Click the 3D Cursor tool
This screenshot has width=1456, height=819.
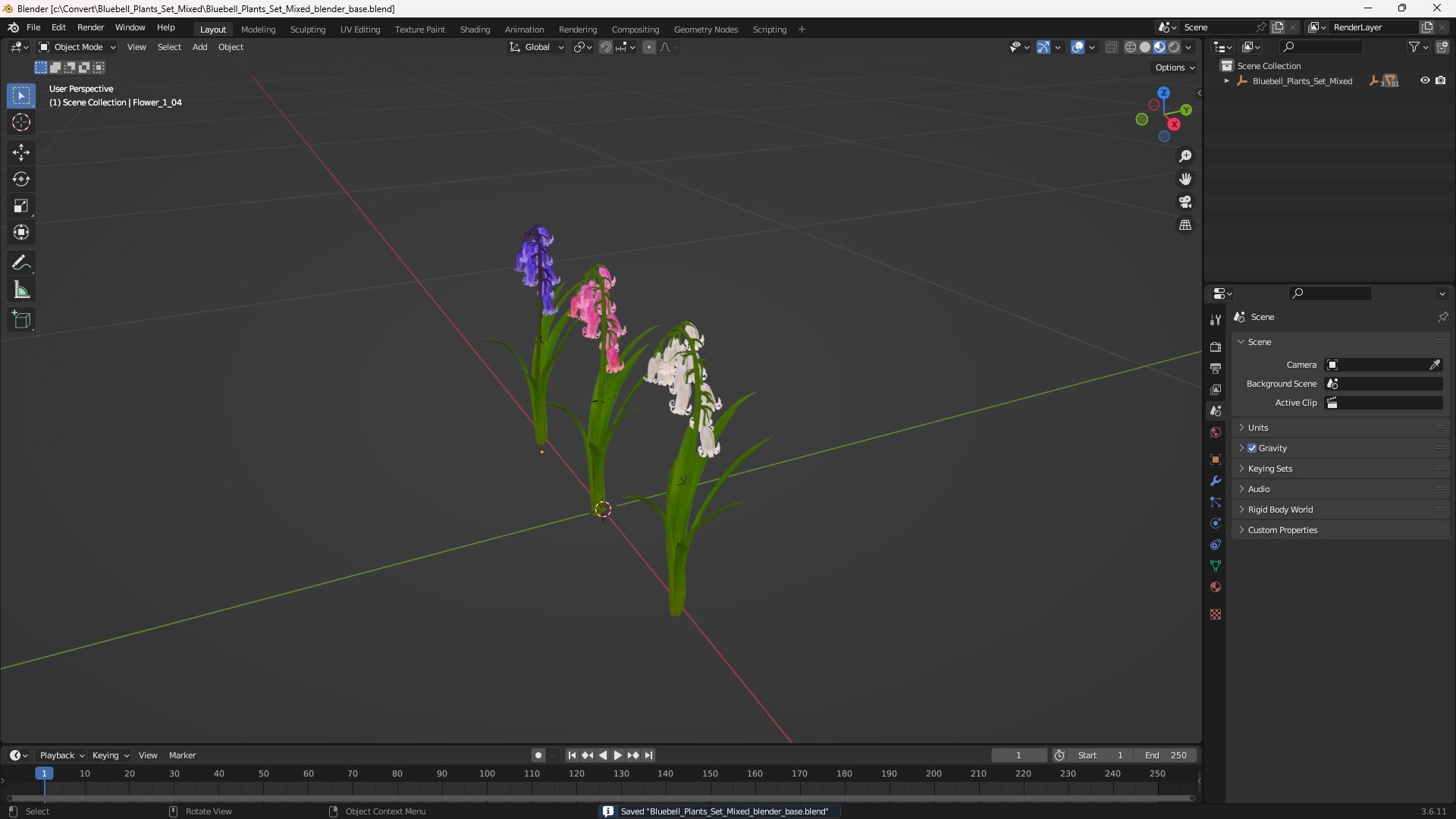point(21,122)
